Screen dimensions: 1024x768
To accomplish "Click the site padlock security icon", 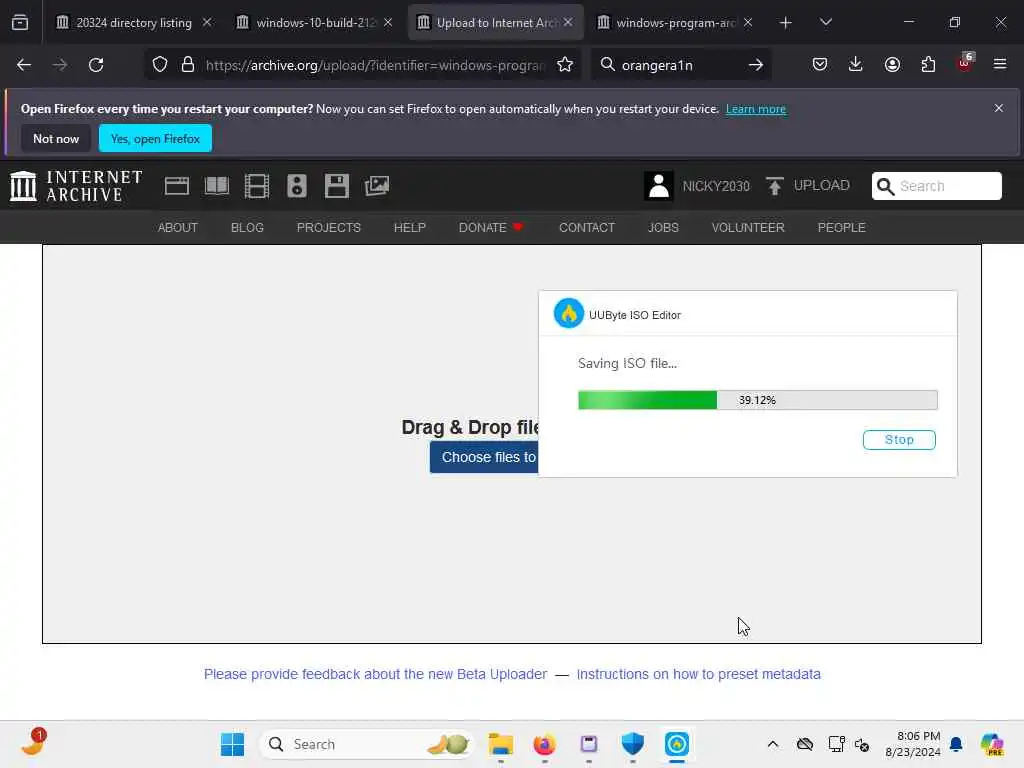I will (x=188, y=65).
